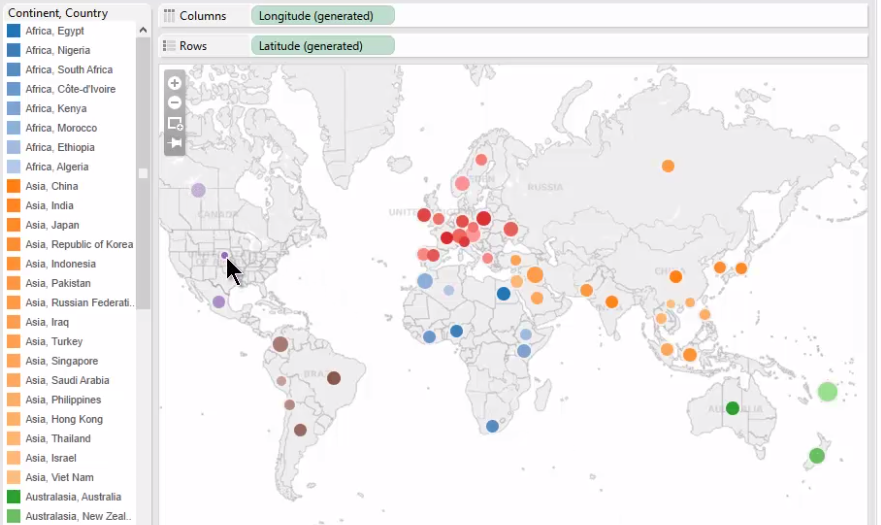Click the Australasia, Australia green swatch
This screenshot has width=881, height=525.
tap(14, 497)
